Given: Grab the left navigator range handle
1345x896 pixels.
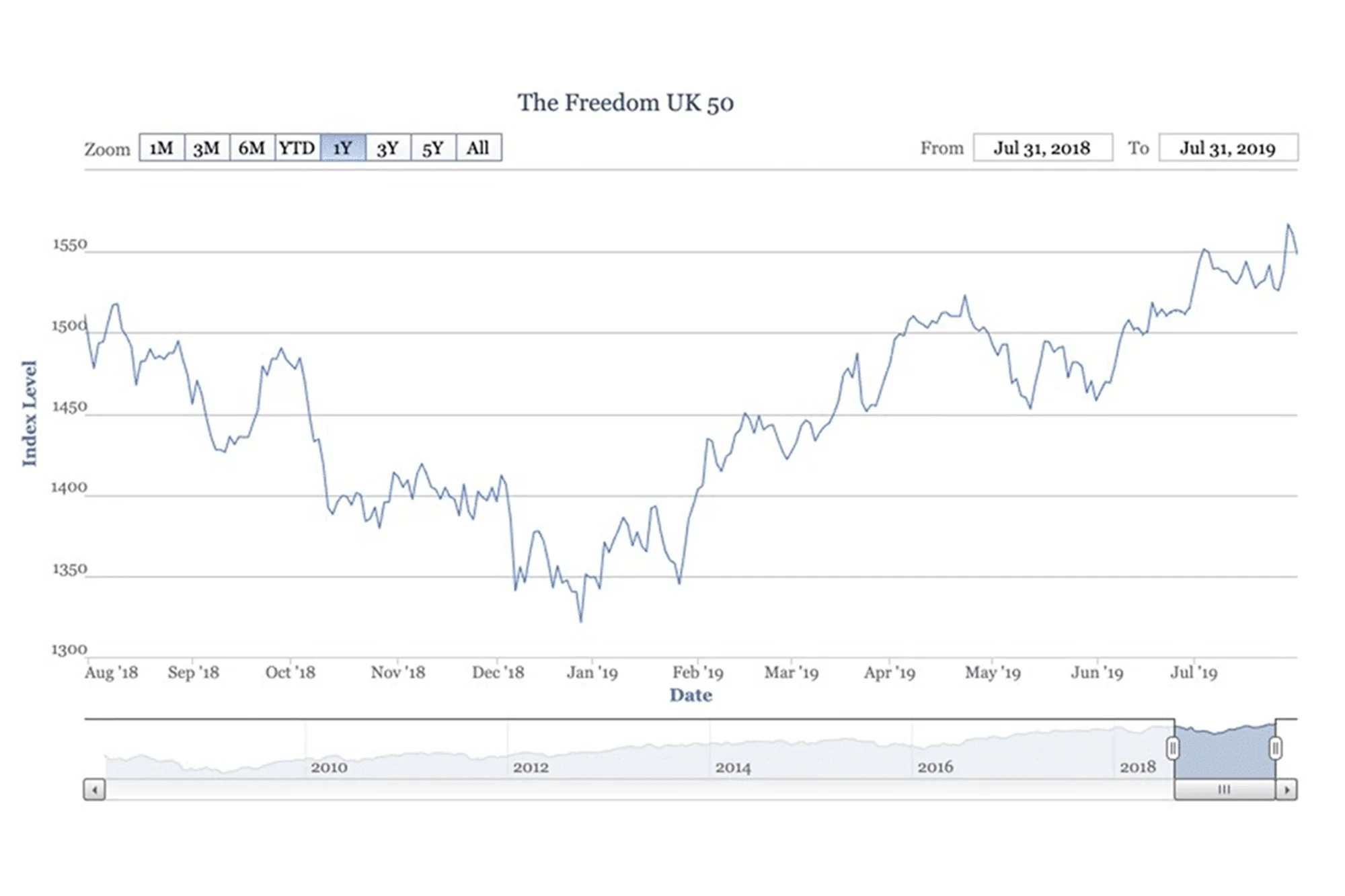Looking at the screenshot, I should 1173,748.
